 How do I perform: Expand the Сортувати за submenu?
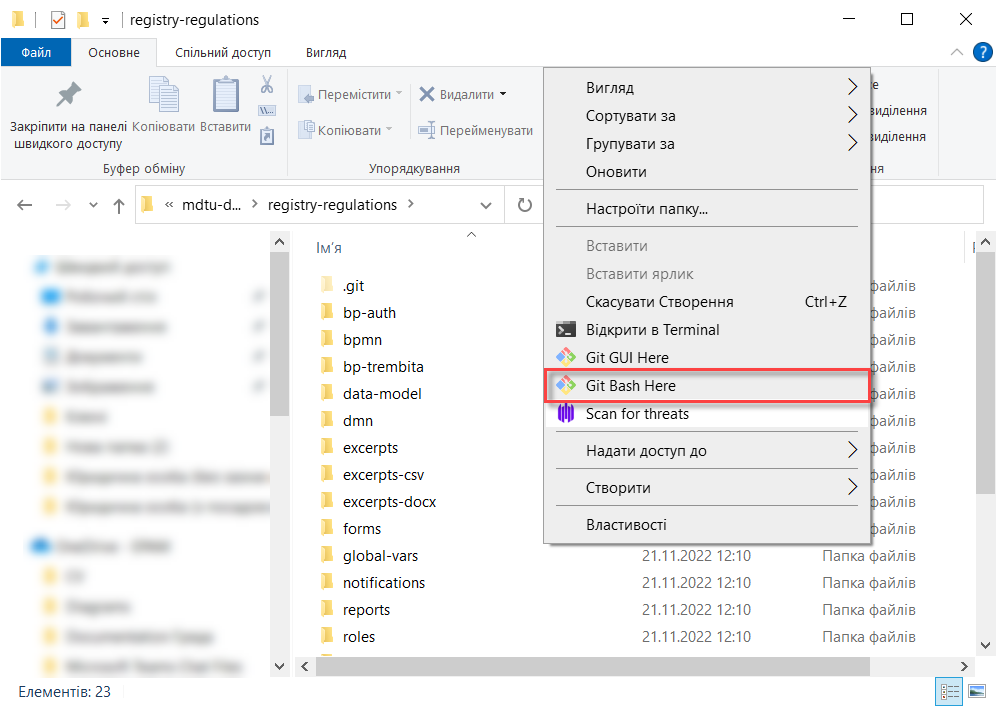[852, 116]
